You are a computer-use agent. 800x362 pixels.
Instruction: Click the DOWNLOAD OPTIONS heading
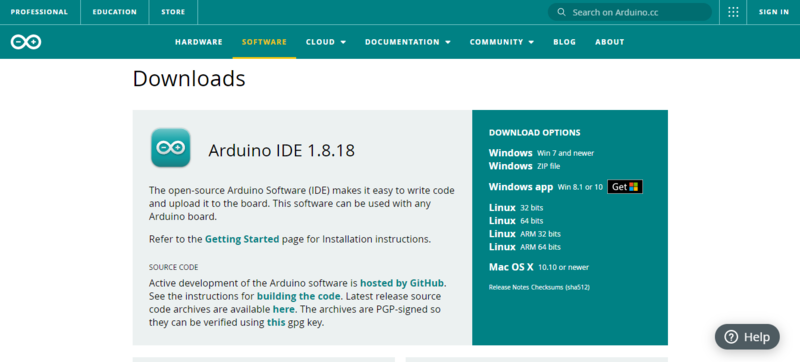click(535, 133)
